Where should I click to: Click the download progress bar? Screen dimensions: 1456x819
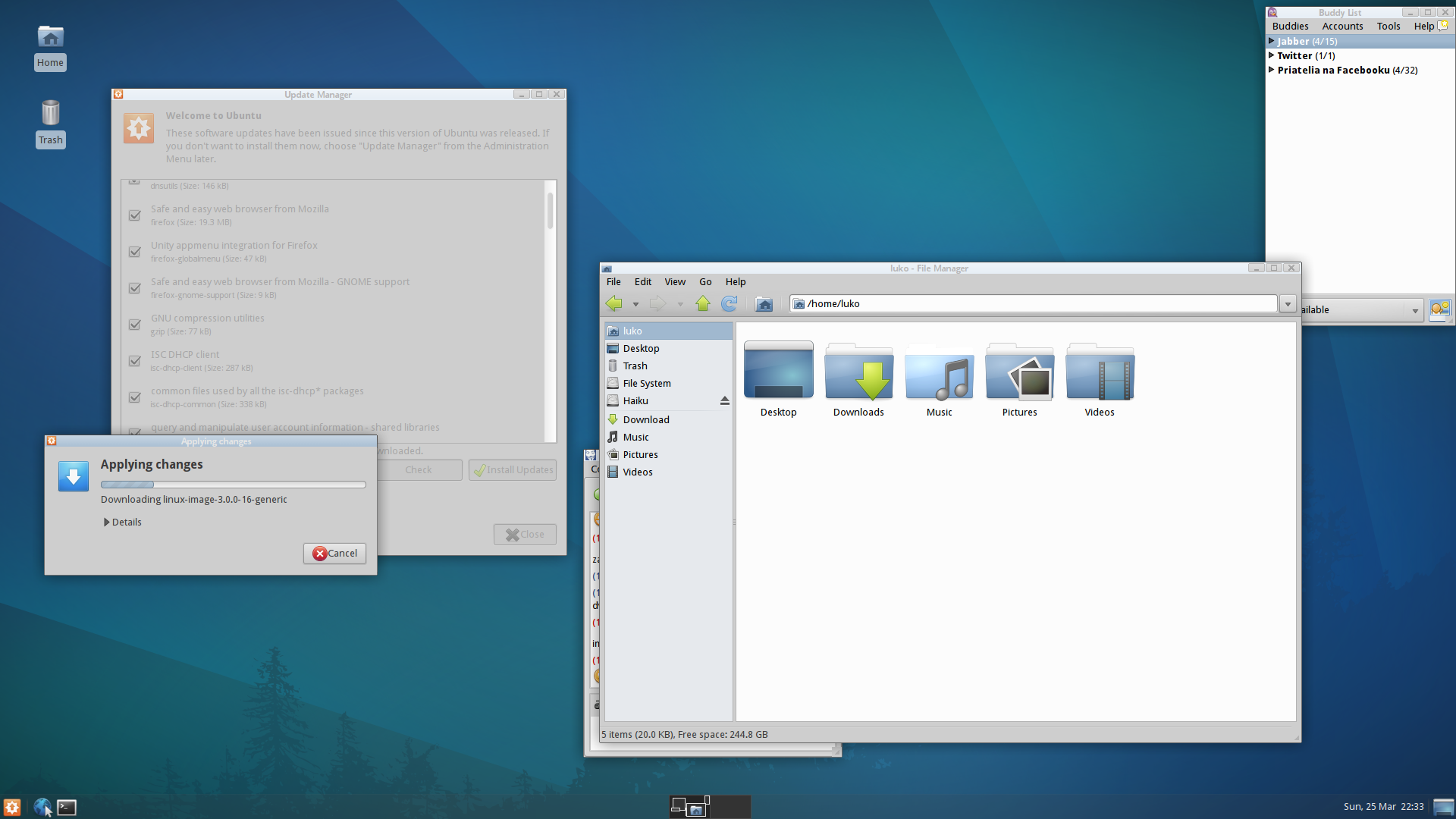[233, 484]
